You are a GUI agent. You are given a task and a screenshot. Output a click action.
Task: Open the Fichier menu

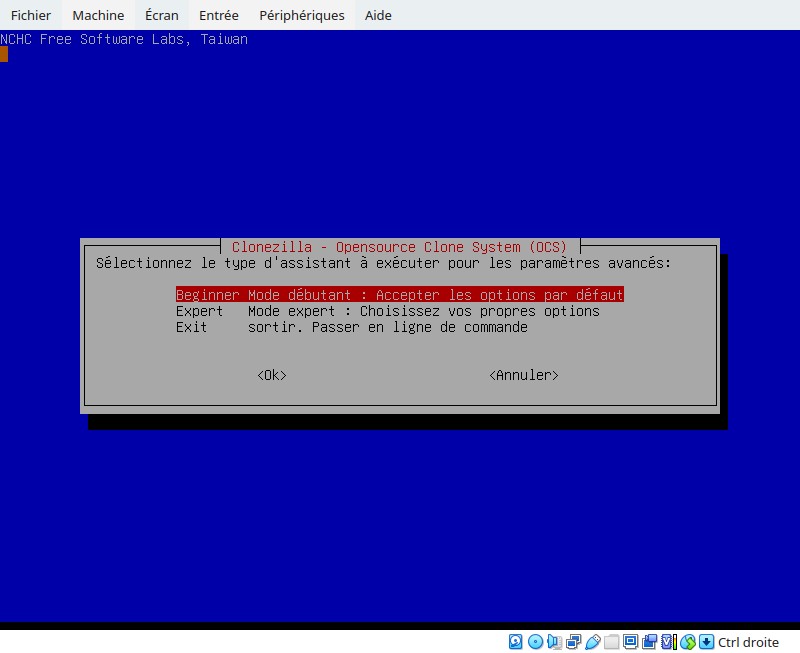pos(31,15)
